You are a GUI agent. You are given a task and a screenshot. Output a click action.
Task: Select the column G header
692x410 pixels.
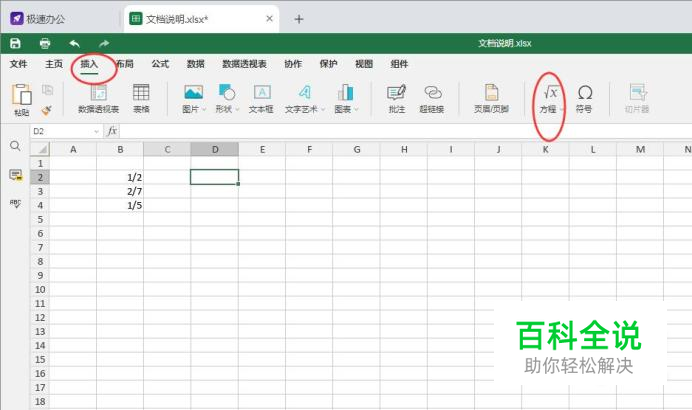click(357, 150)
